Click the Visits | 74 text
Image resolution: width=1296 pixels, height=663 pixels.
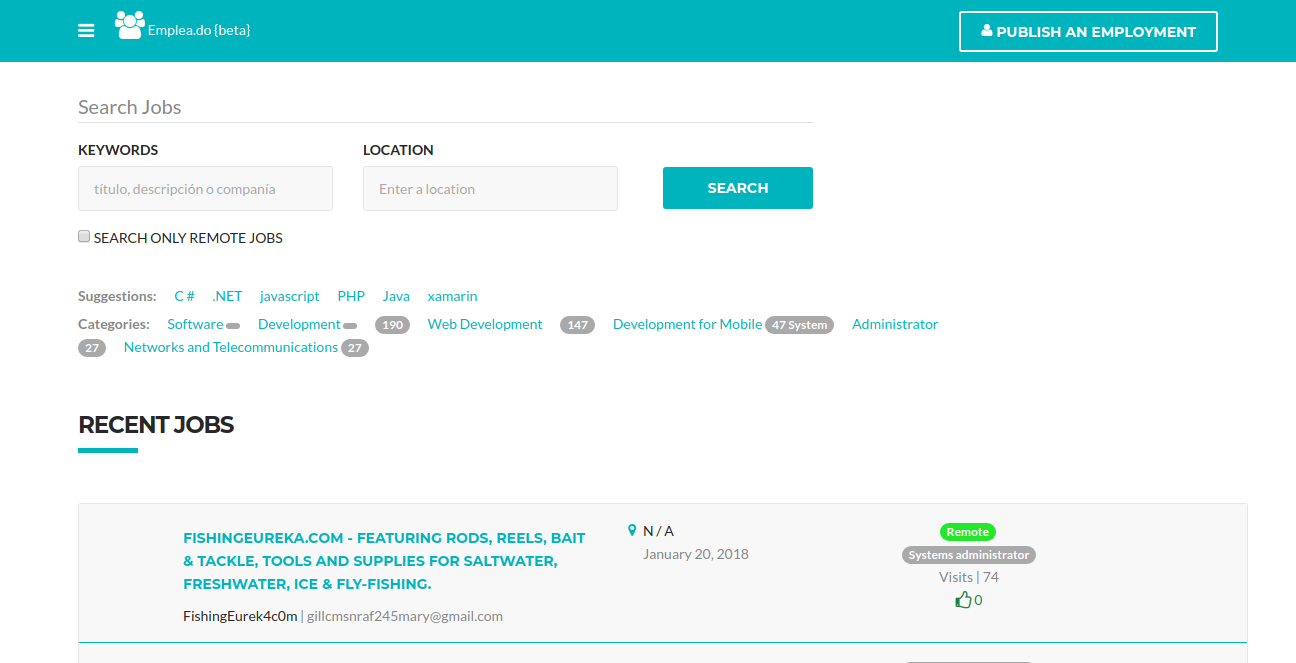pos(969,577)
